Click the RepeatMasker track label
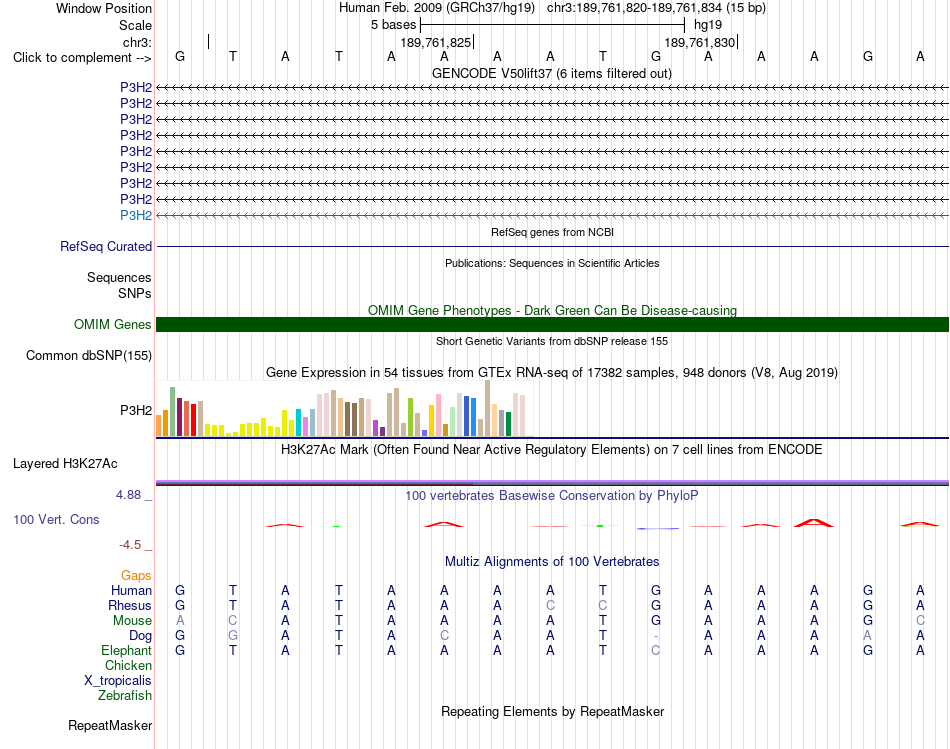950x749 pixels. coord(110,725)
